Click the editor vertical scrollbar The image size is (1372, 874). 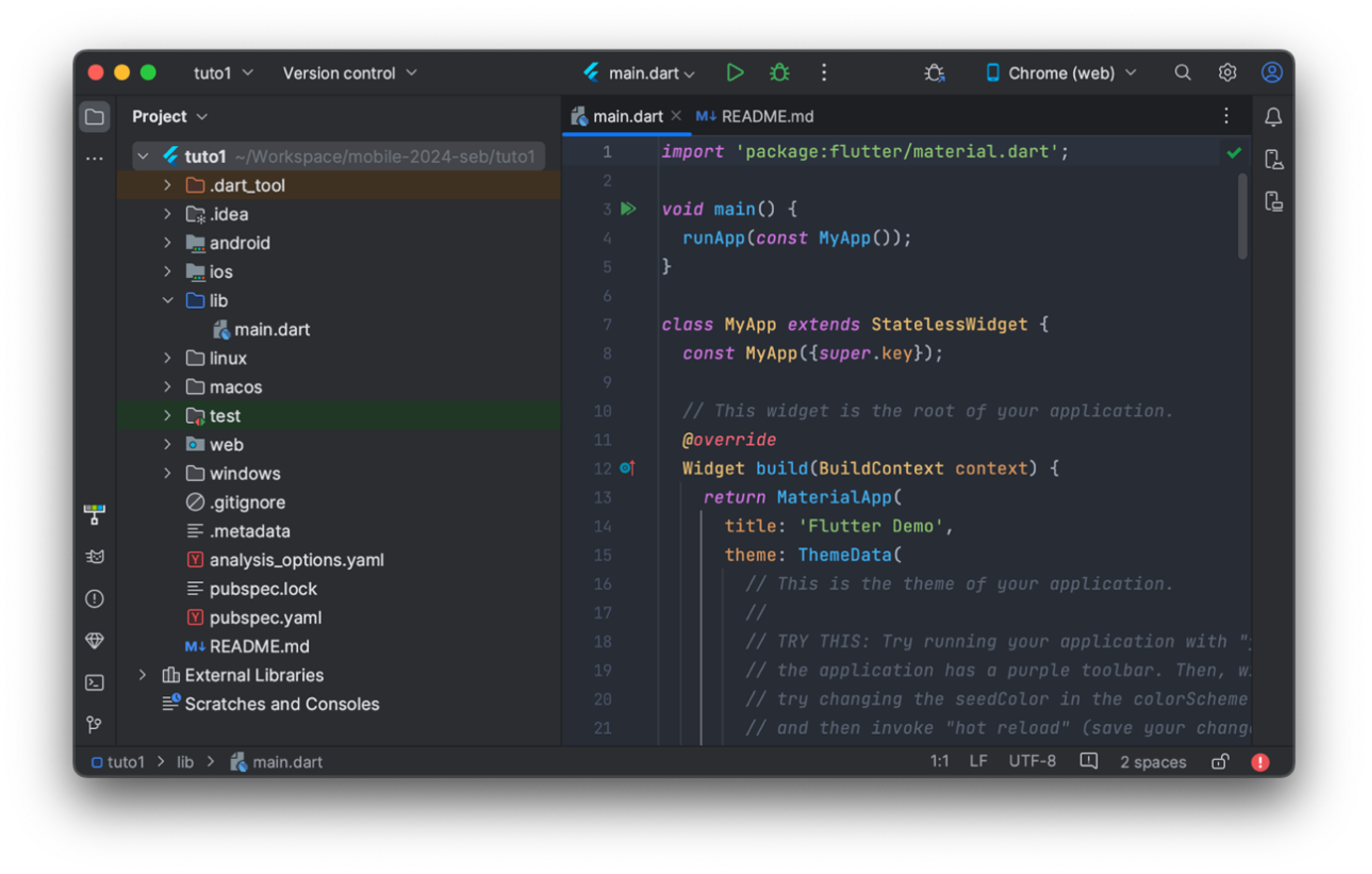coord(1242,217)
